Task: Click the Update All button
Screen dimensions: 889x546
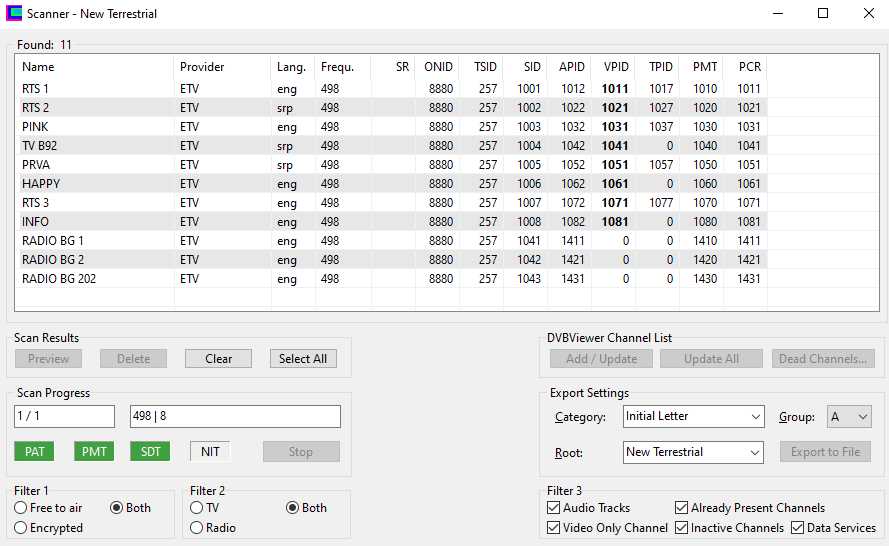Action: tap(711, 359)
